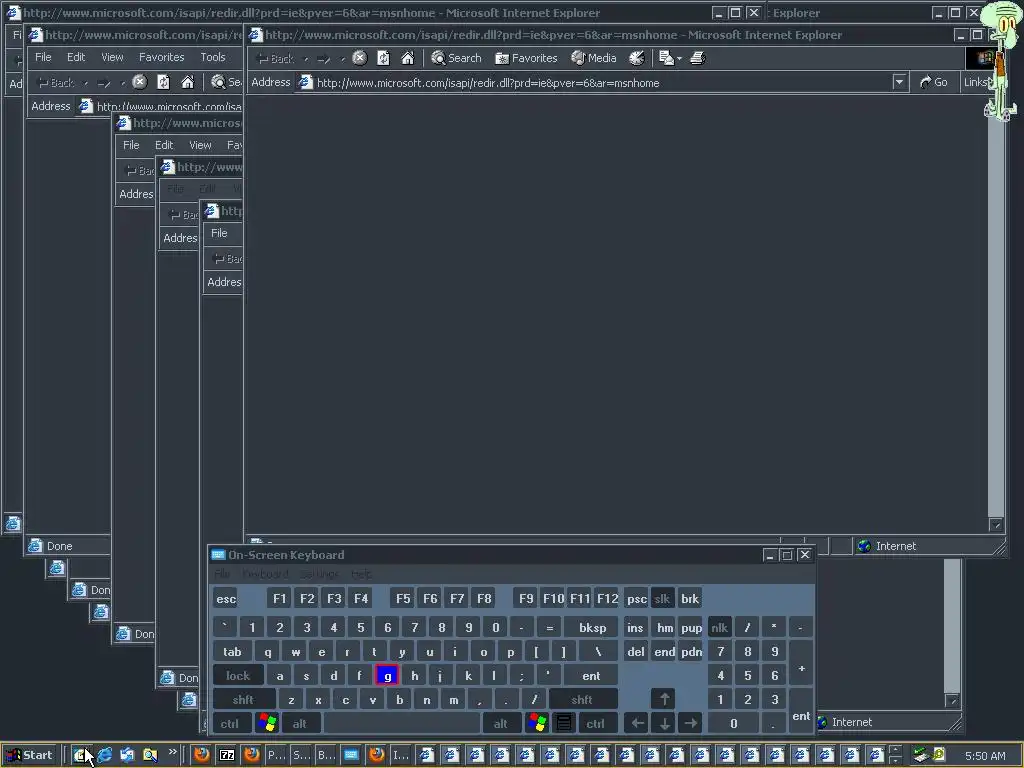Toggle the nlk num lock key
Viewport: 1024px width, 768px height.
point(720,628)
